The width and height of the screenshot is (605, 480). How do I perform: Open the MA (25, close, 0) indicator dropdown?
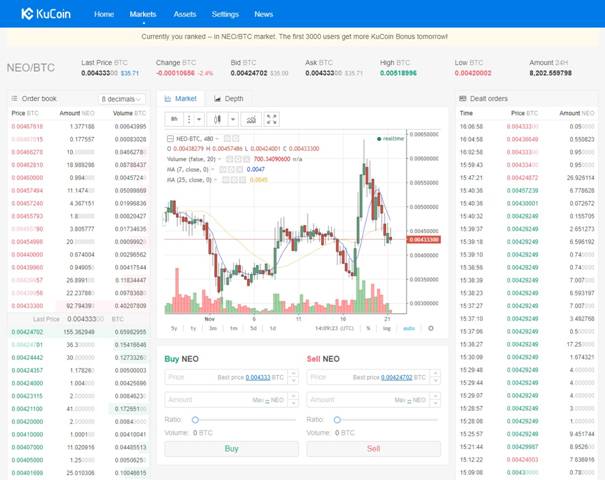(215, 180)
